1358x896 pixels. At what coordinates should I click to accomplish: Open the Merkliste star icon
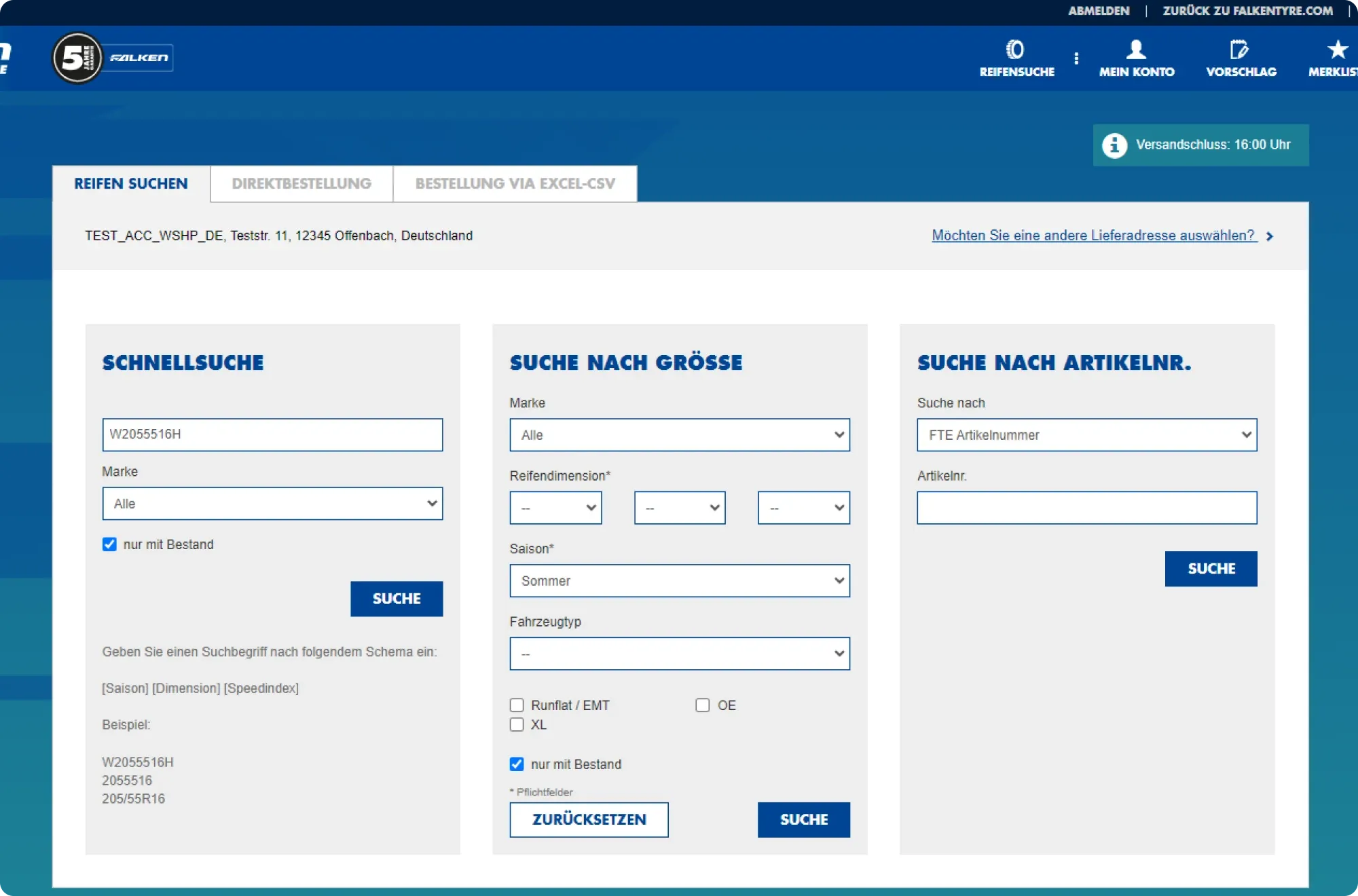pyautogui.click(x=1338, y=50)
